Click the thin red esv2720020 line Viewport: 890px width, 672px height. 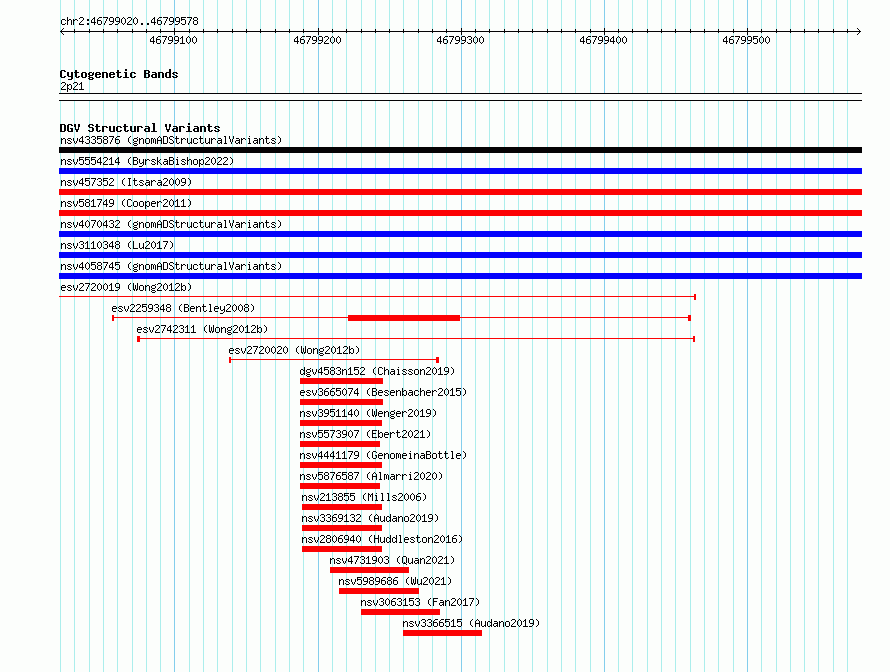334,360
